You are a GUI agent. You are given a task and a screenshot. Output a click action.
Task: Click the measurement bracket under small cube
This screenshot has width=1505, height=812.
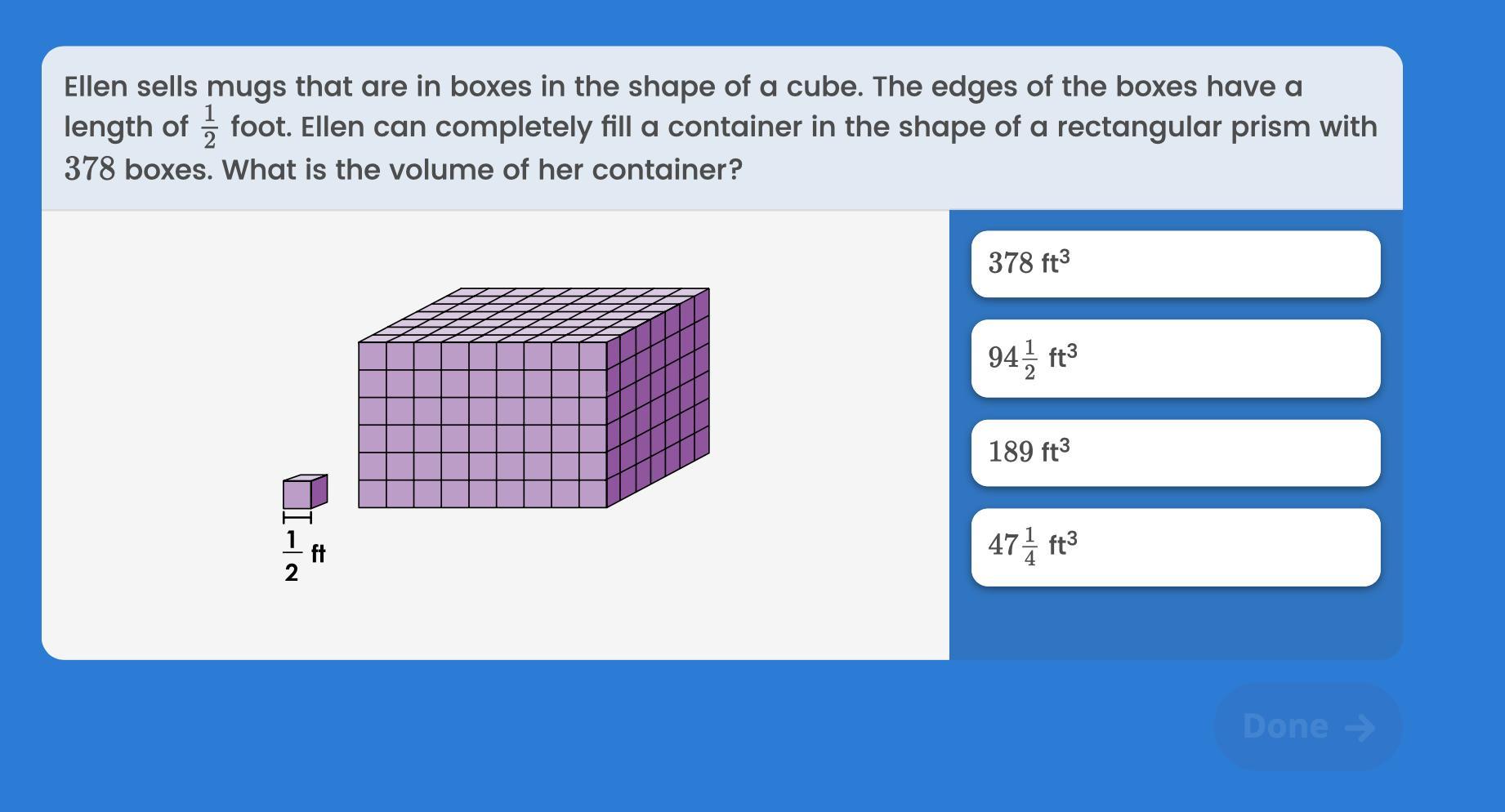point(297,517)
